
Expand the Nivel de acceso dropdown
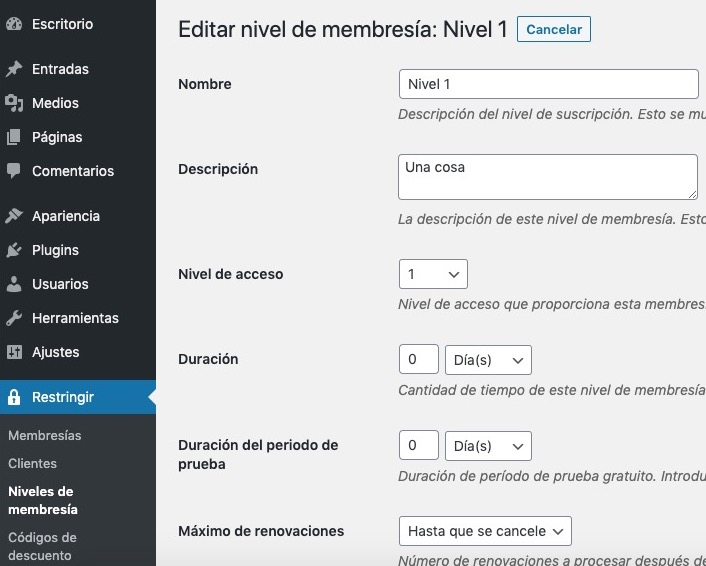pos(433,274)
